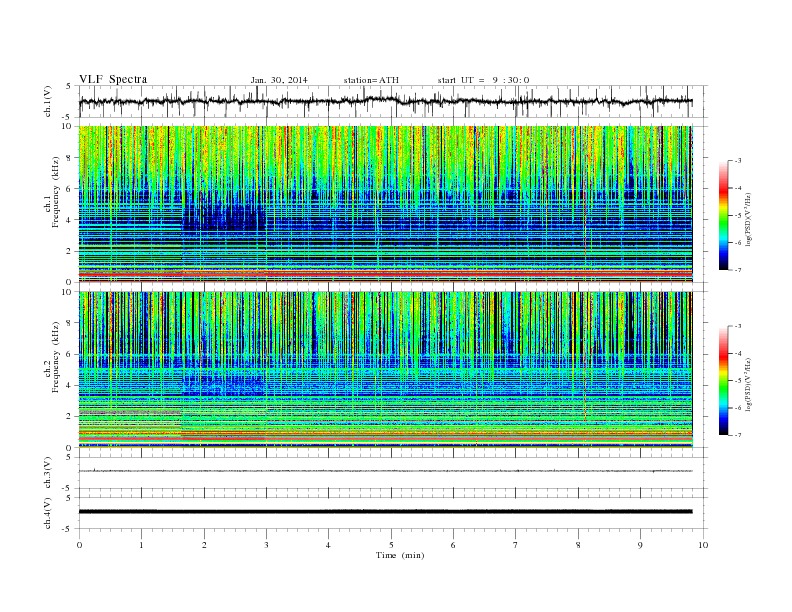
Task: Click the ch.2 frequency axis "2" tick label
Action: click(69, 417)
